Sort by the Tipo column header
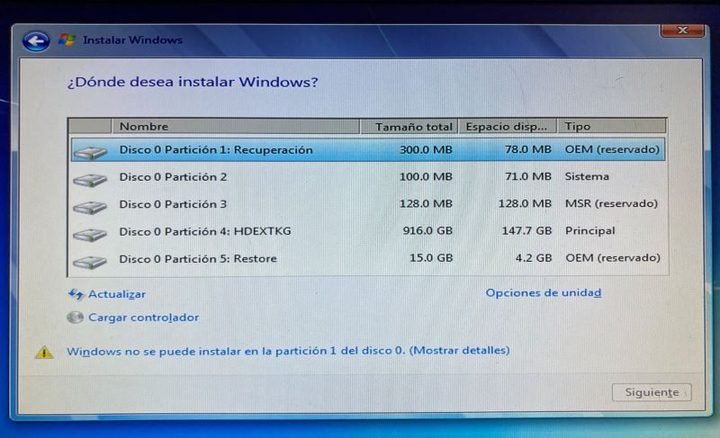Viewport: 720px width, 438px height. point(611,126)
